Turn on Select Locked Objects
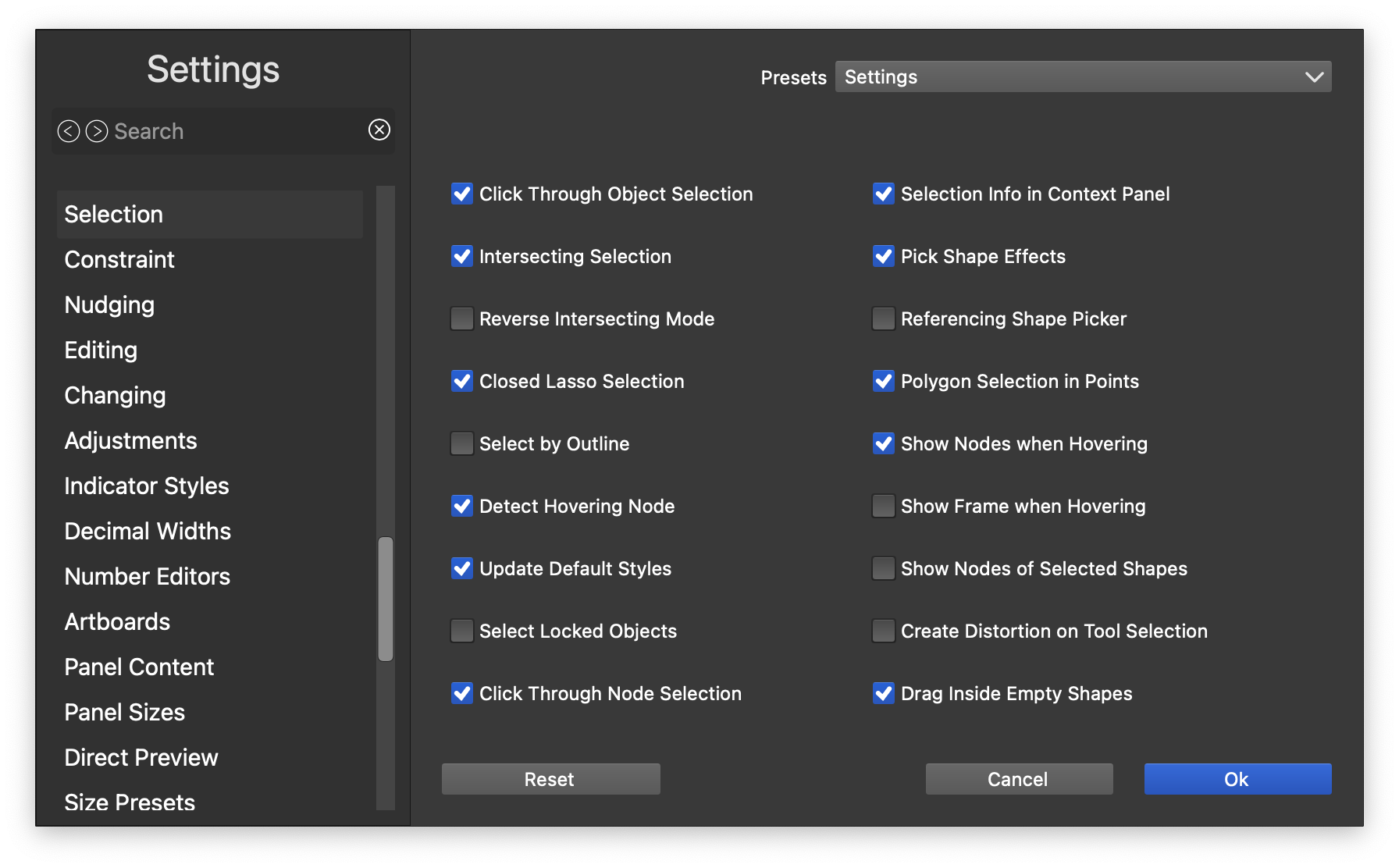1399x868 pixels. (x=462, y=631)
